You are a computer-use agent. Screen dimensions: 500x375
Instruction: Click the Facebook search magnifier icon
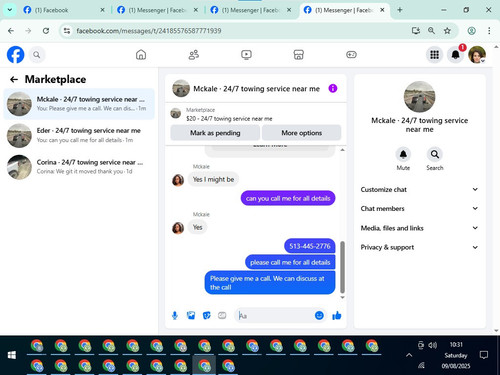coord(37,55)
